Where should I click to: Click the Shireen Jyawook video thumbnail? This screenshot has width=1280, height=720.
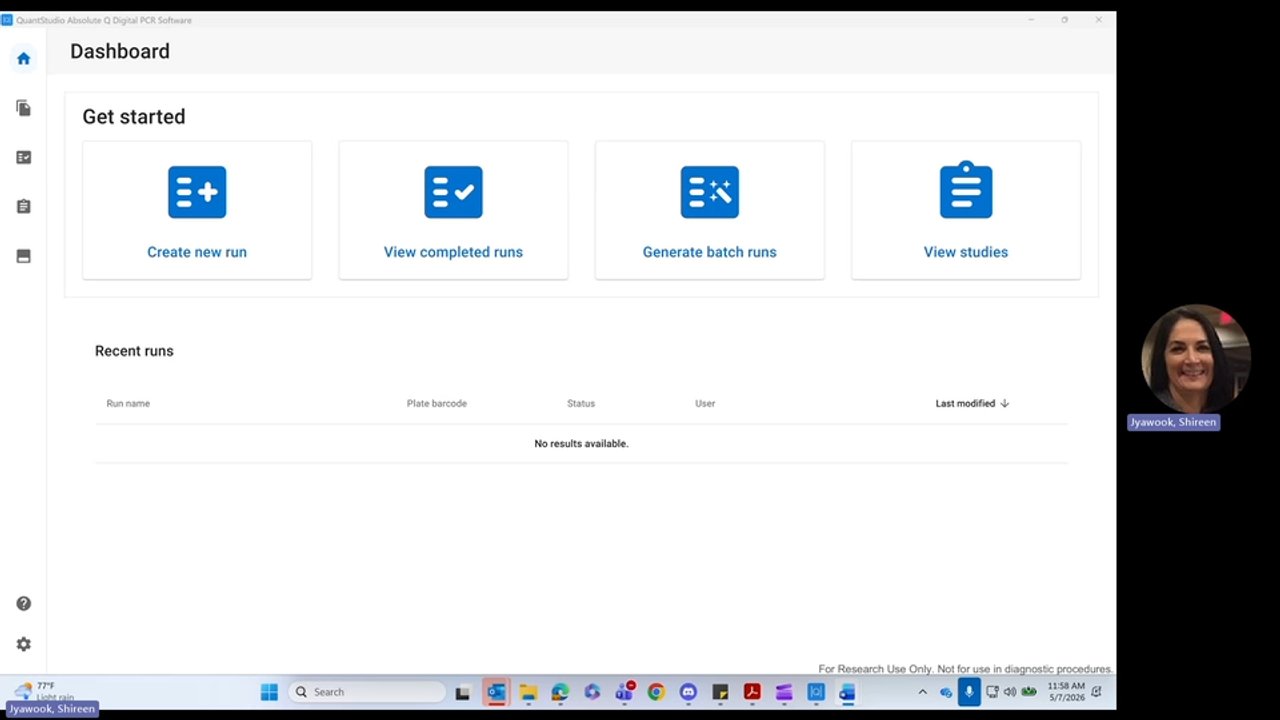pos(1196,359)
